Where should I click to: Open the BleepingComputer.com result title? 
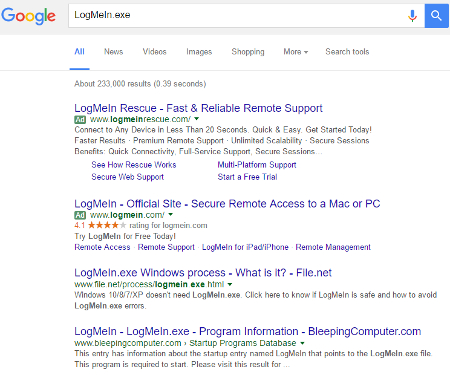click(x=247, y=331)
